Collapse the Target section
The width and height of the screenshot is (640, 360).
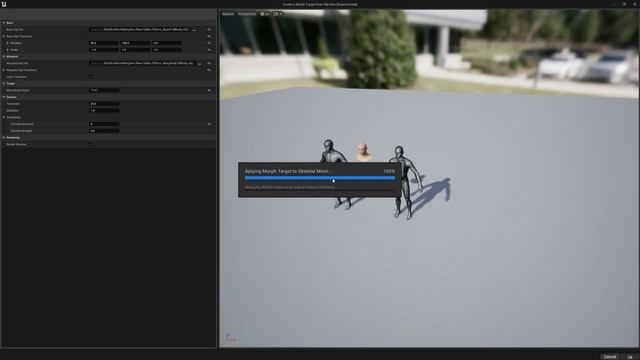(x=4, y=84)
